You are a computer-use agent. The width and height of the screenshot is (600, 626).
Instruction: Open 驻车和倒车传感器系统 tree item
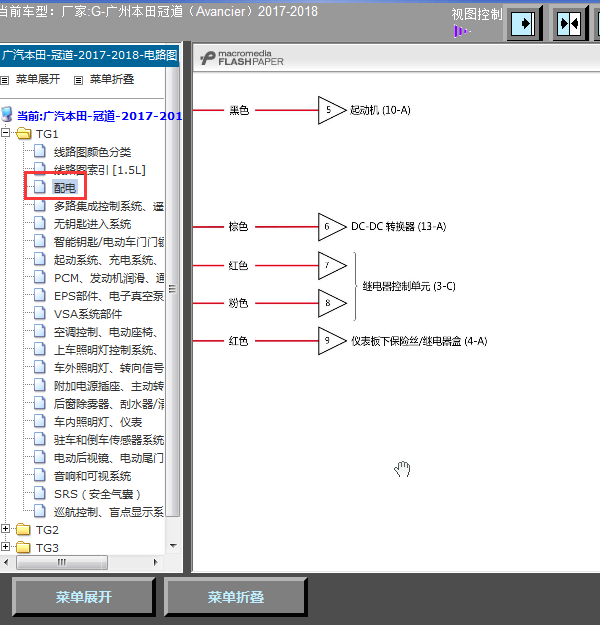pyautogui.click(x=109, y=440)
